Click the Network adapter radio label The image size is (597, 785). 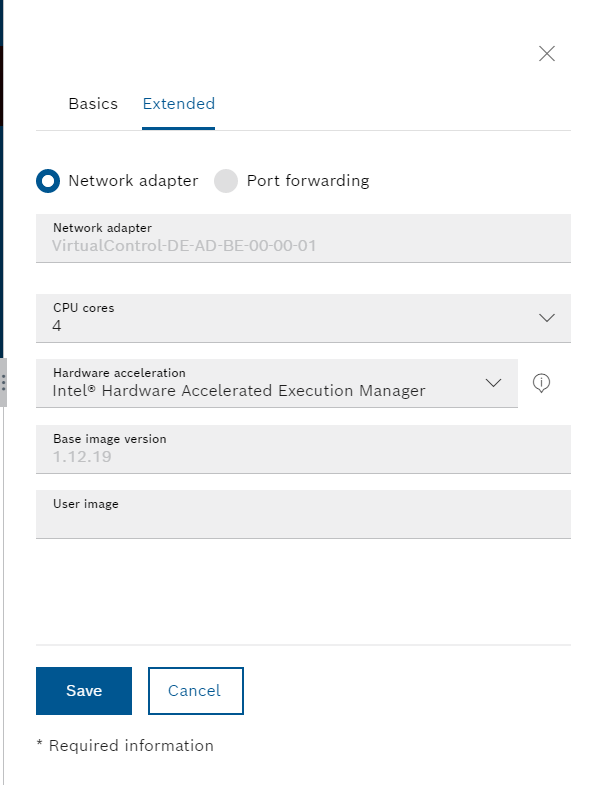tap(133, 181)
